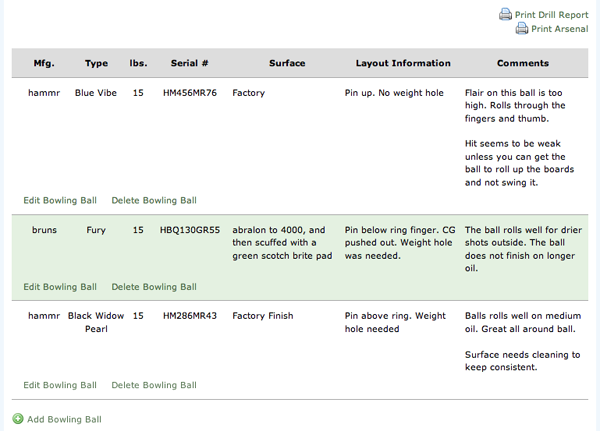Click the printer icon beside Print Drill Report
Screen dimensions: 600x431
[x=505, y=14]
